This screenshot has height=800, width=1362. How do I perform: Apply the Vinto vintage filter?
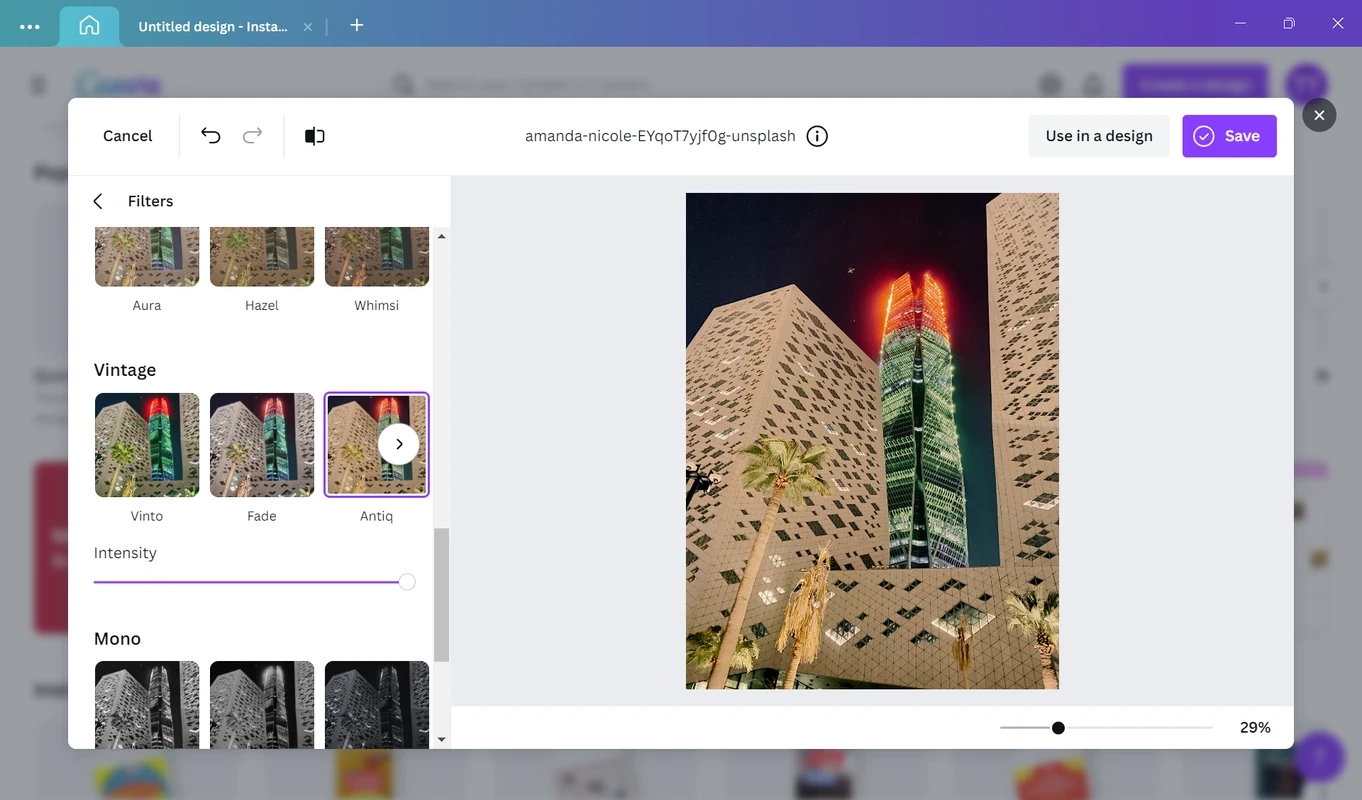pyautogui.click(x=147, y=445)
